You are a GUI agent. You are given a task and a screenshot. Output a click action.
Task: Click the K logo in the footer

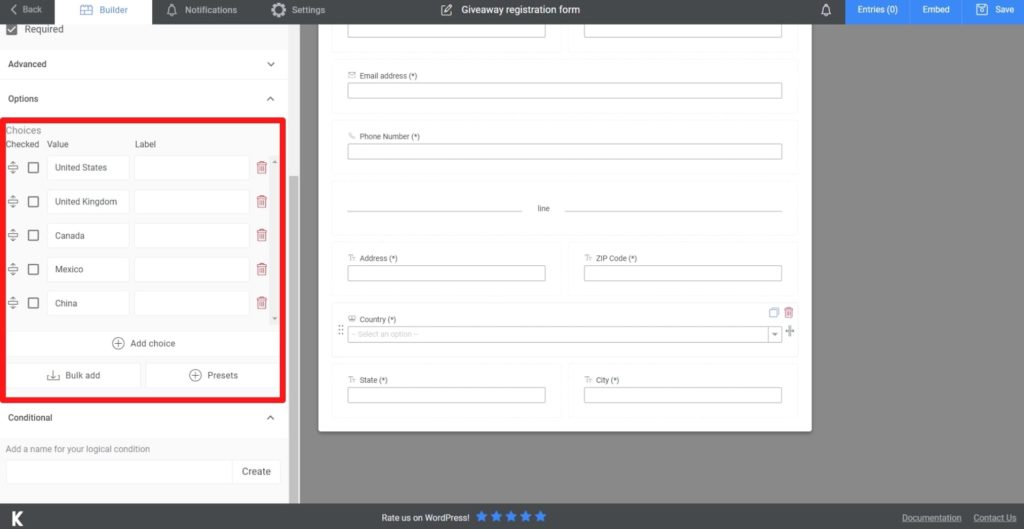coord(17,519)
